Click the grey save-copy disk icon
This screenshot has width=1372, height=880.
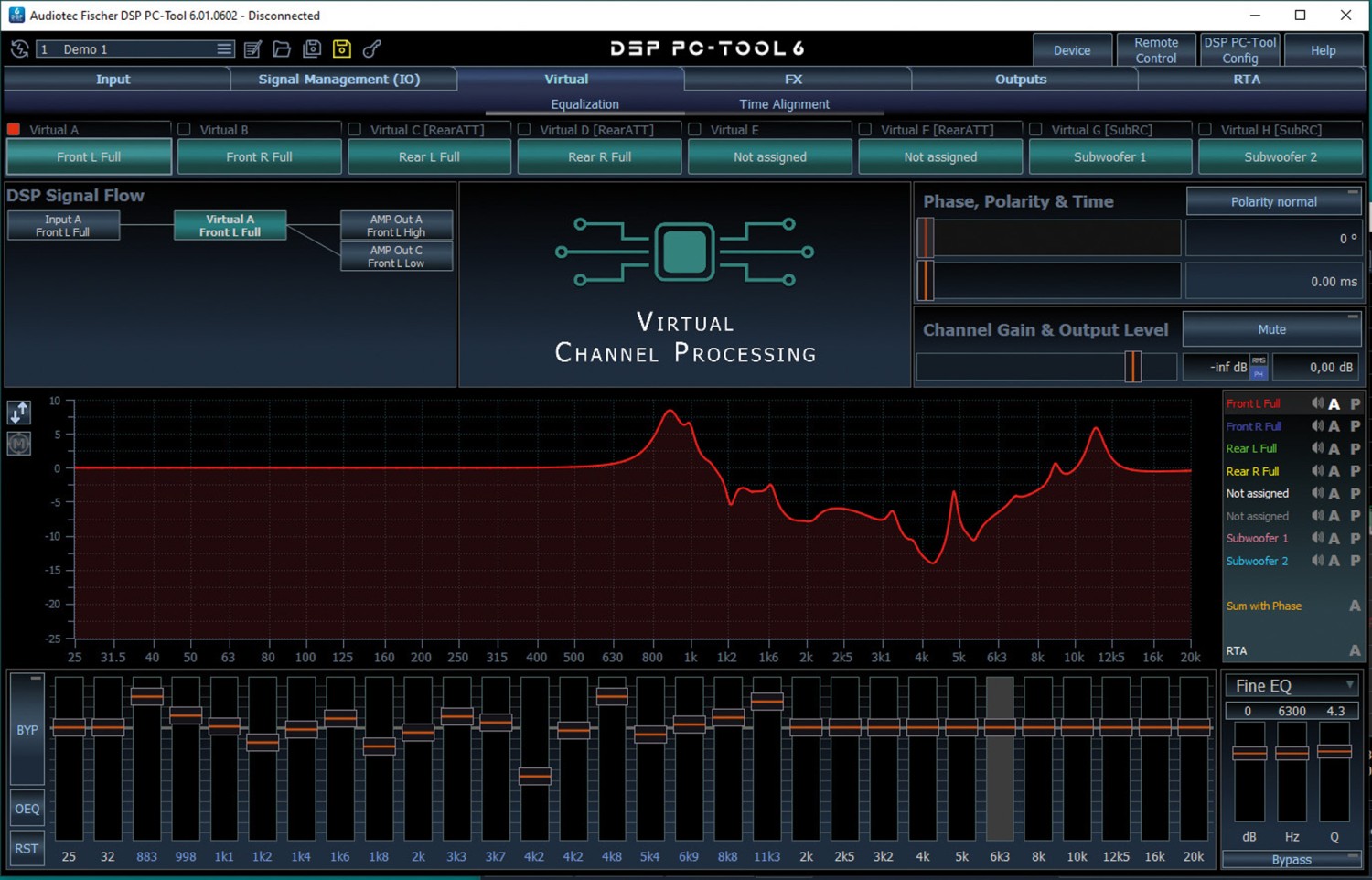(x=312, y=49)
